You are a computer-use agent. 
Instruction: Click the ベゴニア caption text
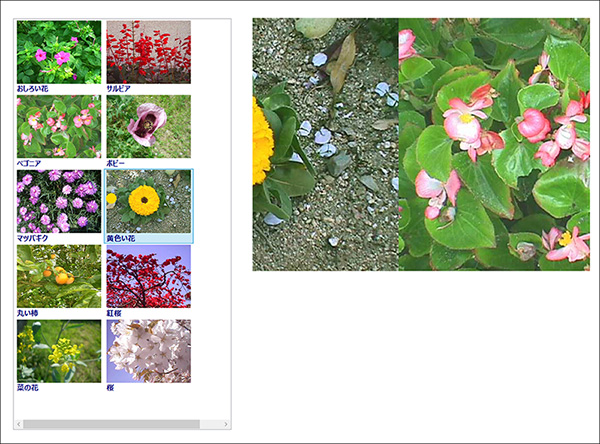coord(29,163)
